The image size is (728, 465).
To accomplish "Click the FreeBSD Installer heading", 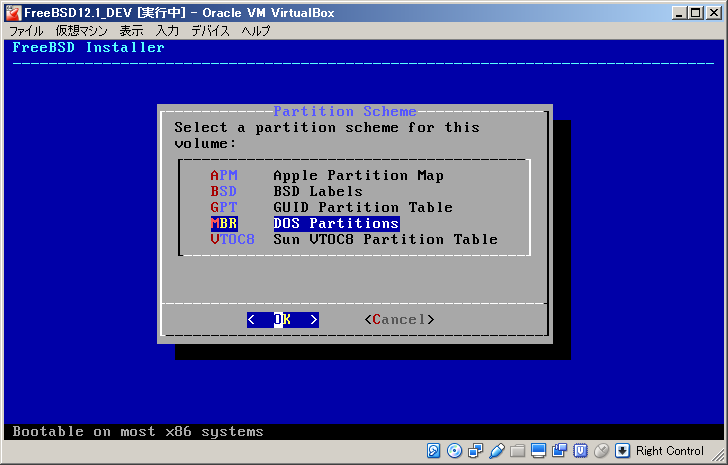I will [89, 47].
